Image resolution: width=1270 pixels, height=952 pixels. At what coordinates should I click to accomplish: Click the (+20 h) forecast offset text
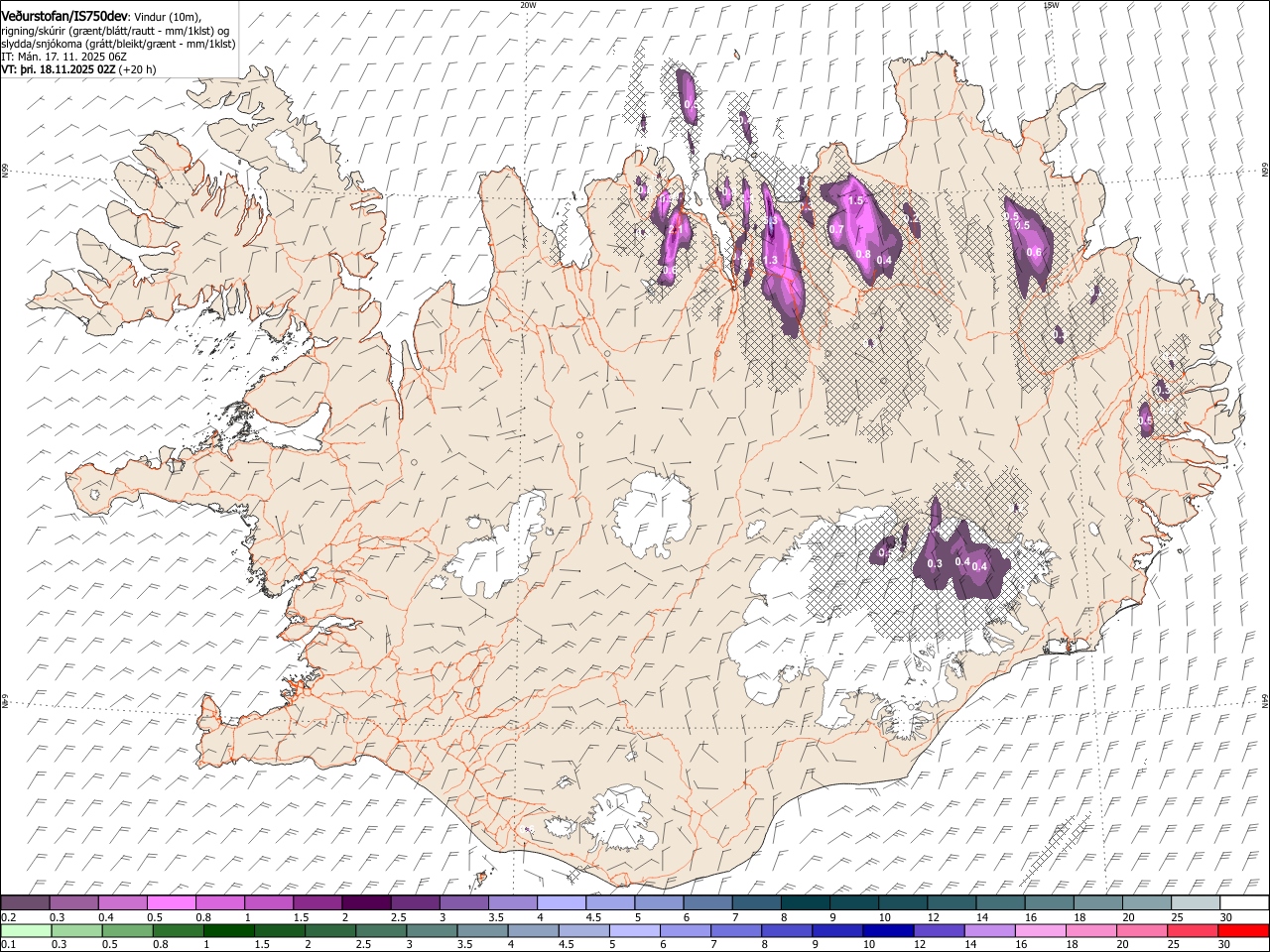coord(138,69)
